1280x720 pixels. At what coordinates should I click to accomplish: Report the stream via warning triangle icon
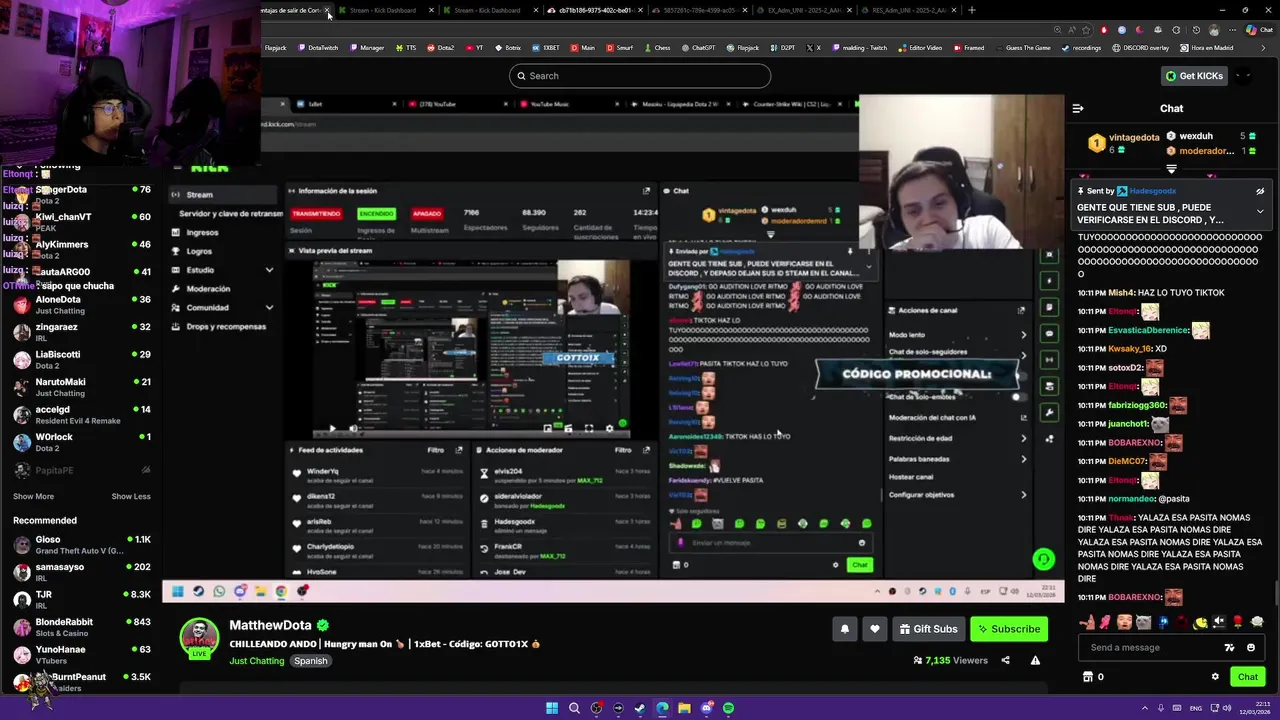(x=1035, y=660)
